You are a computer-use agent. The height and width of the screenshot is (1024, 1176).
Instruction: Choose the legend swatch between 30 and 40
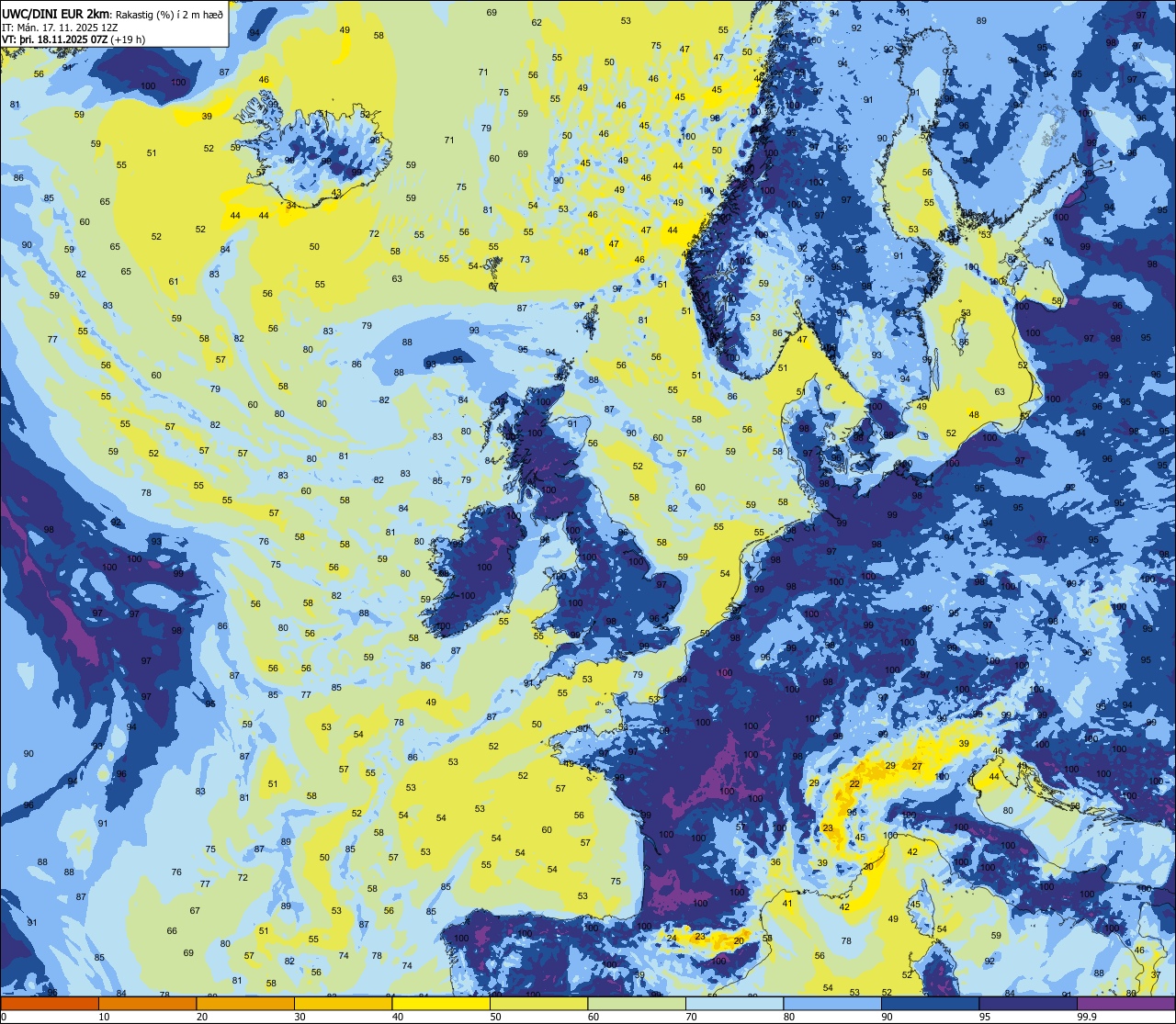(x=343, y=1003)
